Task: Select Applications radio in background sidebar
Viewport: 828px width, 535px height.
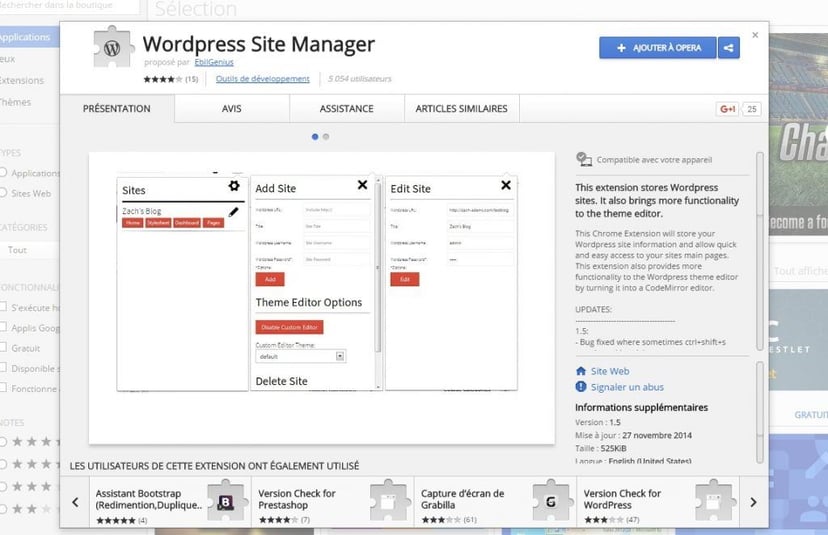Action: click(3, 173)
